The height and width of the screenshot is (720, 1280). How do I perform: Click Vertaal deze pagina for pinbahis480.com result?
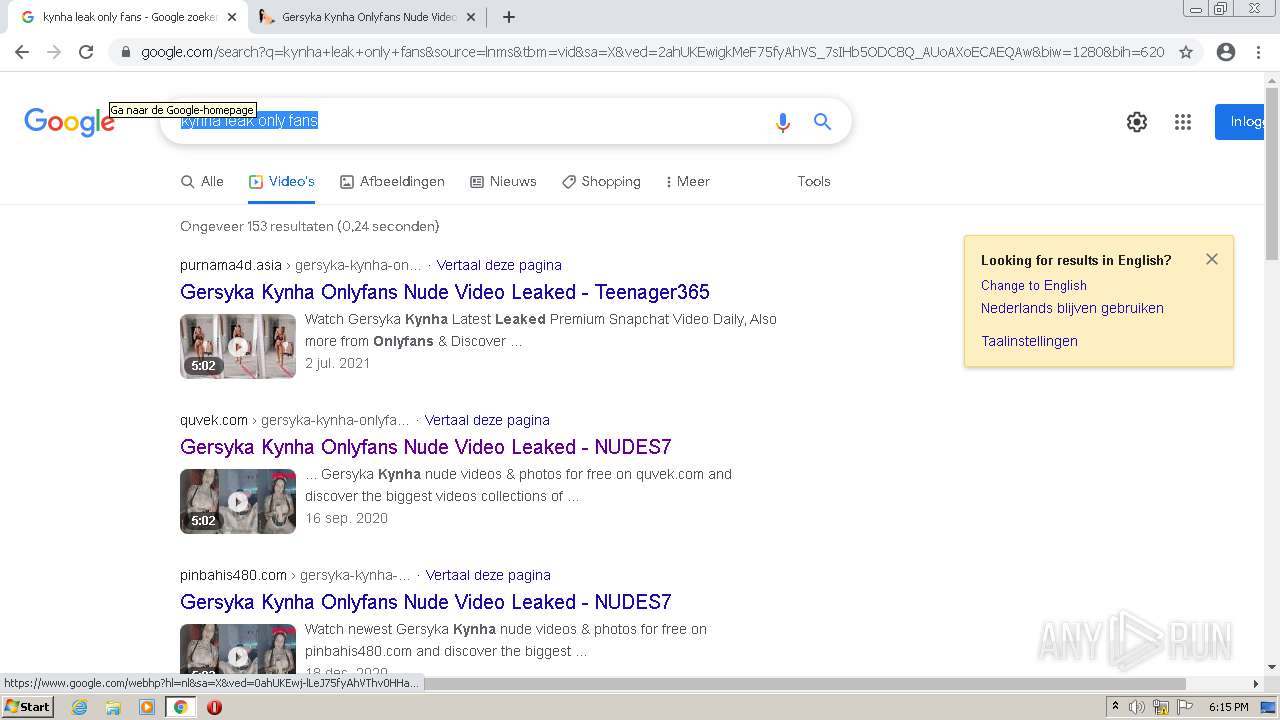(488, 575)
